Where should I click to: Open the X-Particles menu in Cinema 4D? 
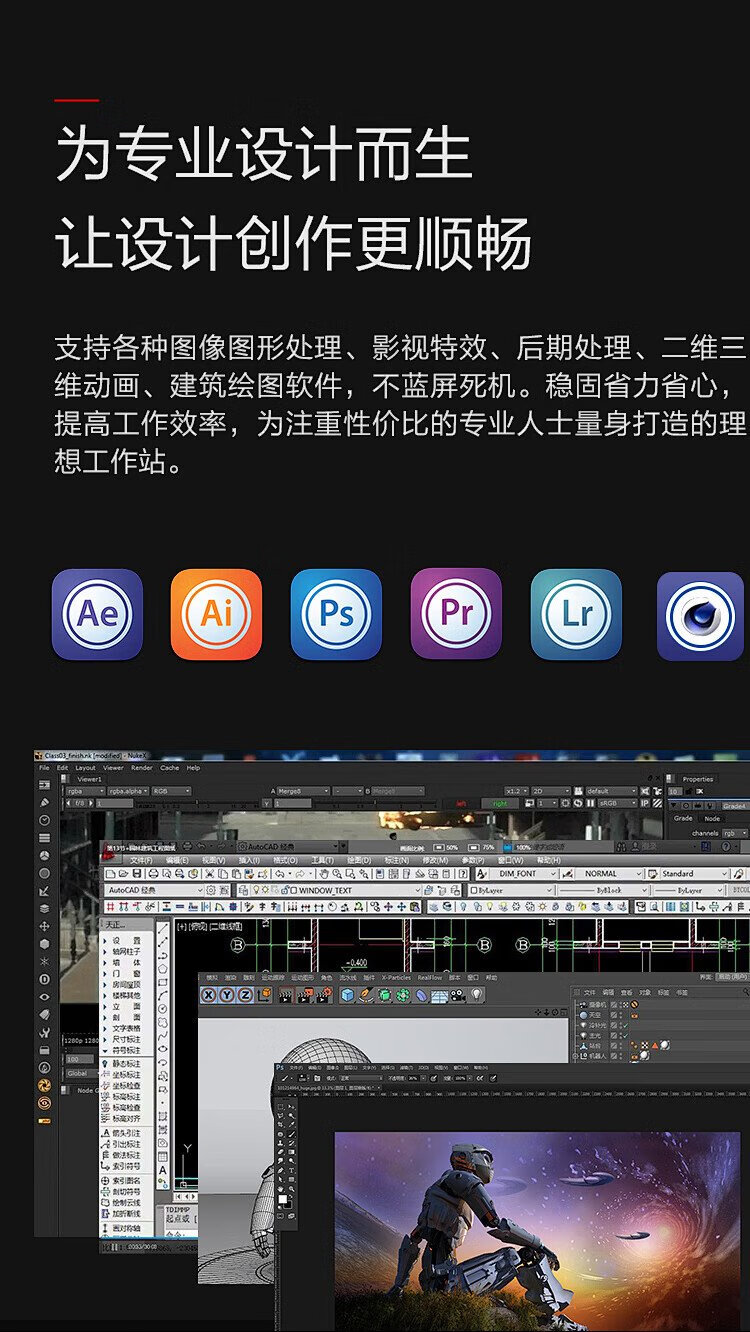pyautogui.click(x=396, y=978)
